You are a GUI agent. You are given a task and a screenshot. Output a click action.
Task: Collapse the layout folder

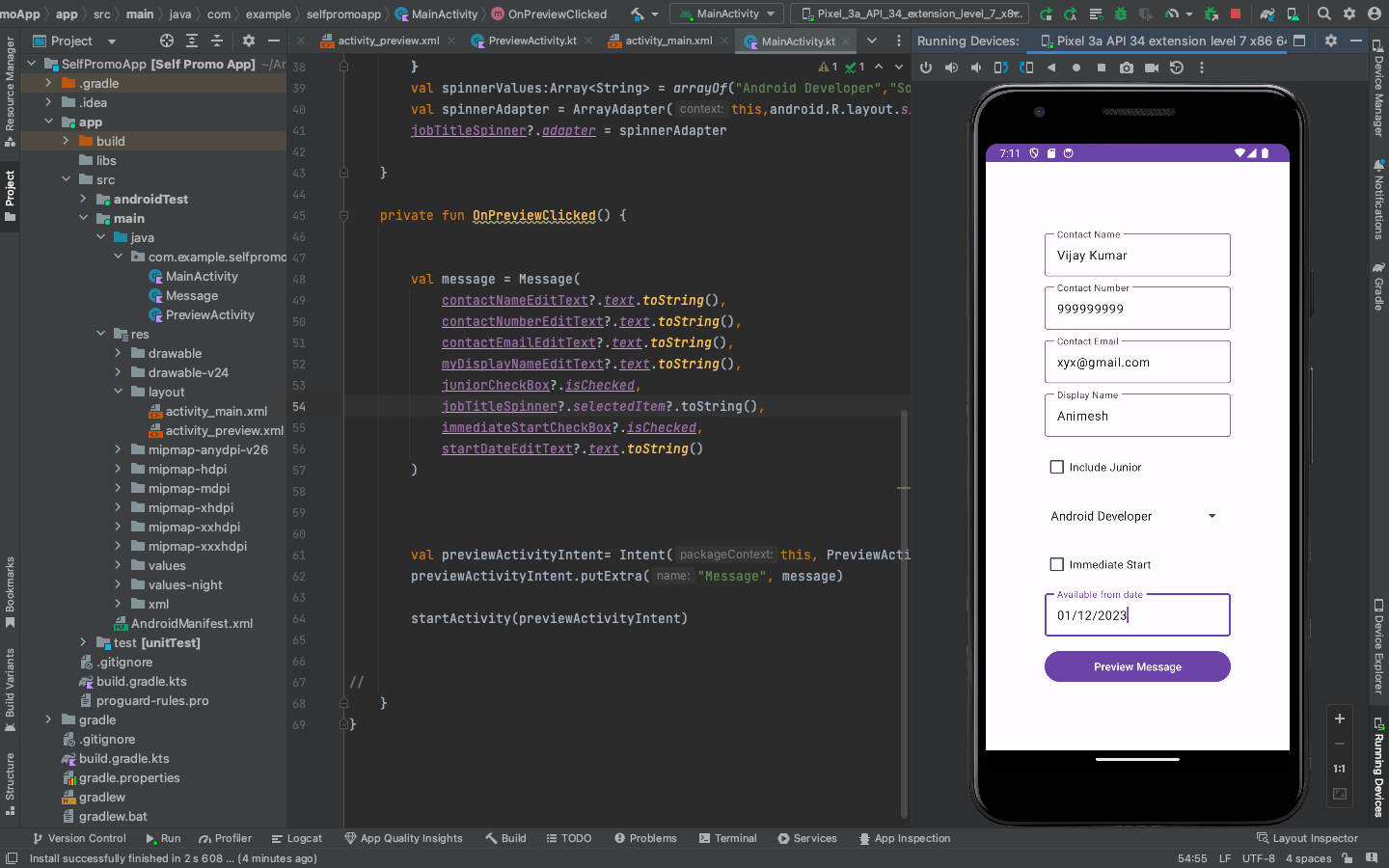[x=119, y=392]
